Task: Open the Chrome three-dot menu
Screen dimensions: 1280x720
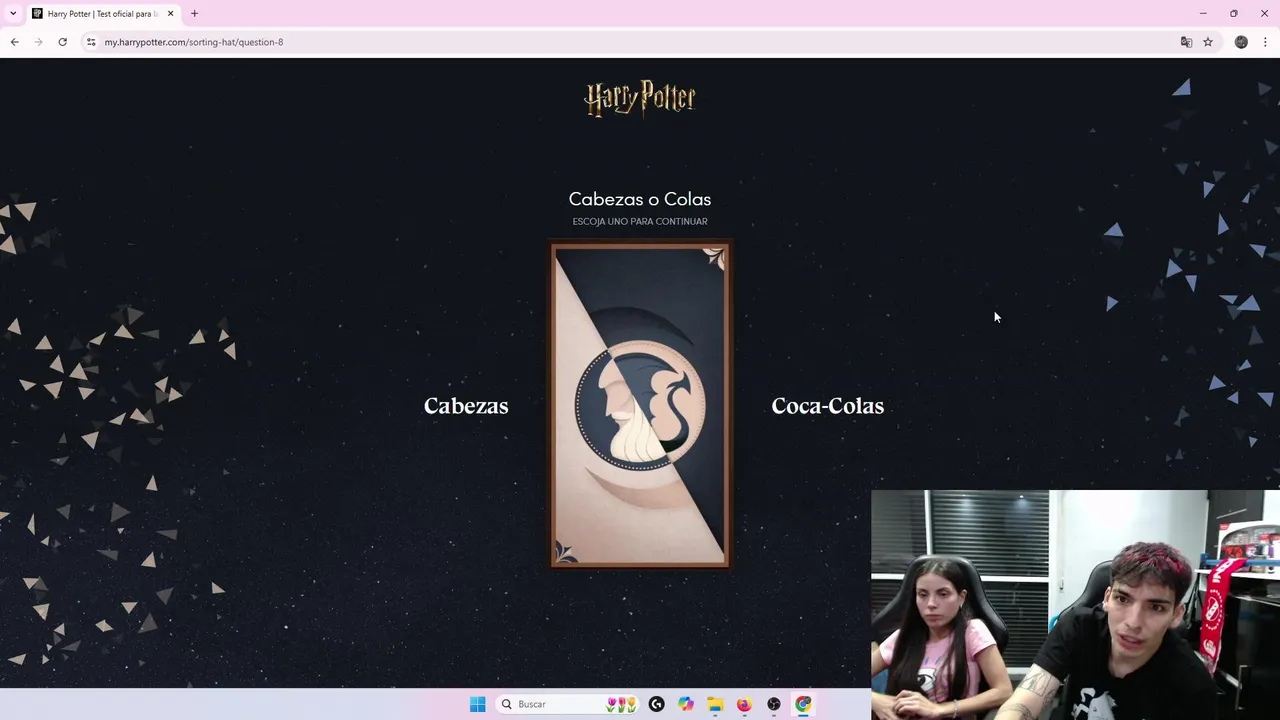Action: point(1265,42)
